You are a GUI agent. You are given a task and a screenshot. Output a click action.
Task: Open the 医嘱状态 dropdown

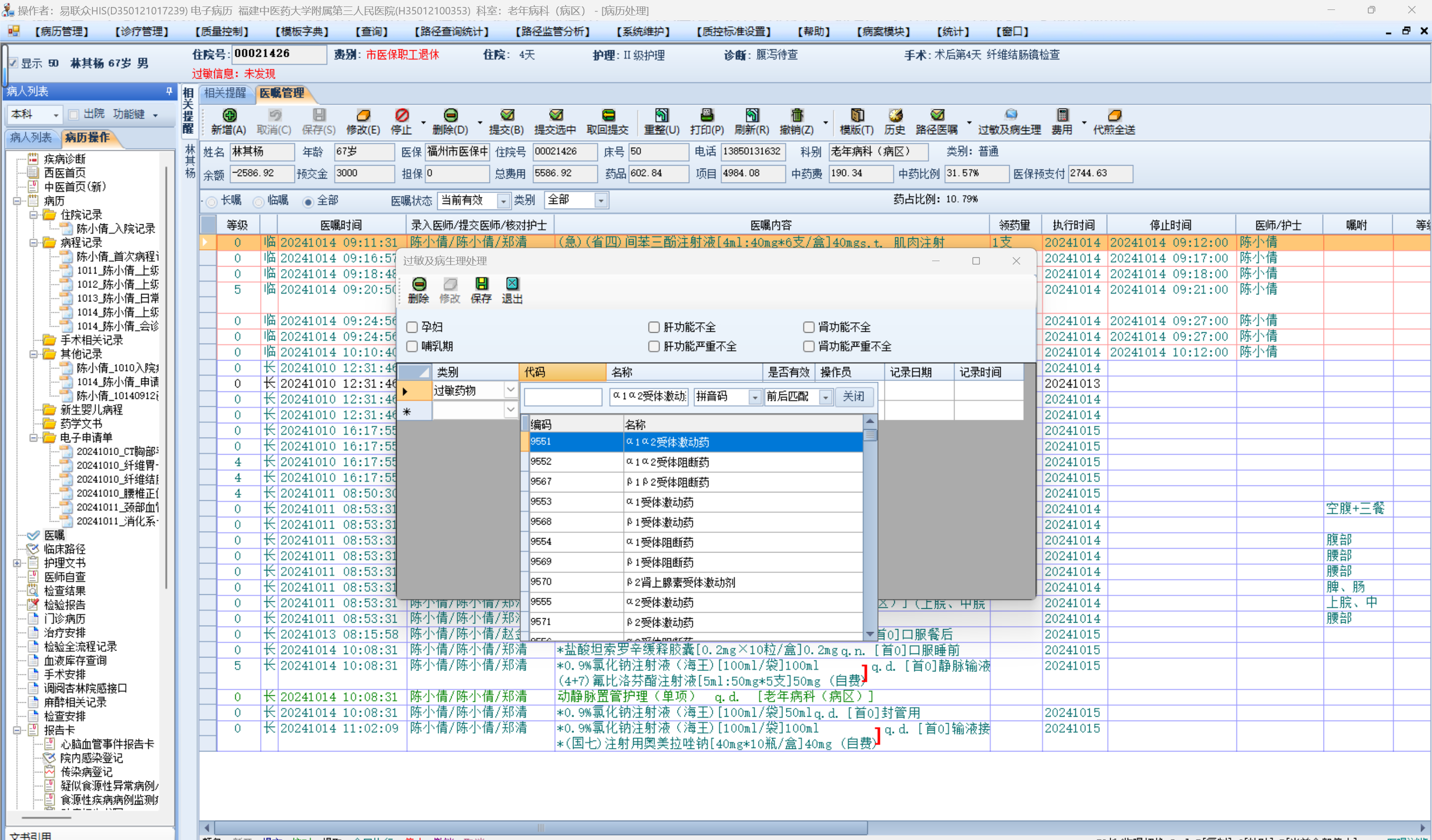[x=503, y=200]
